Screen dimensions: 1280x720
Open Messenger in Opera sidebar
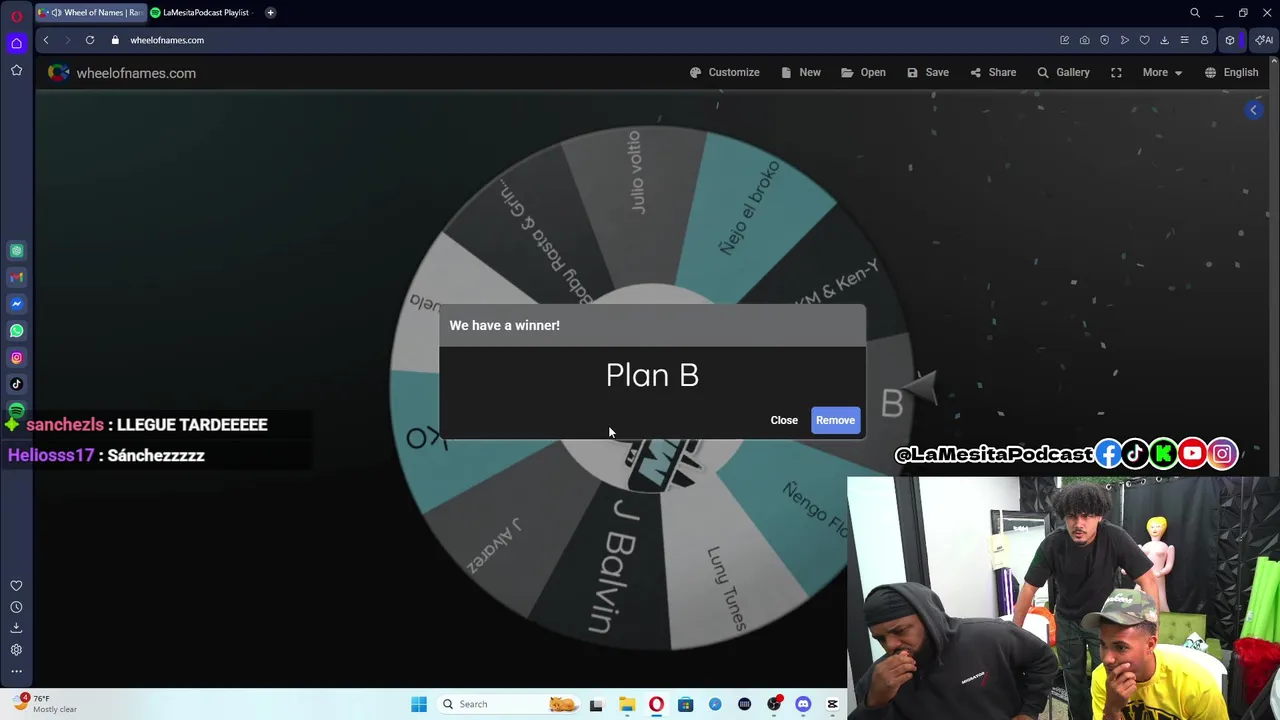point(16,304)
